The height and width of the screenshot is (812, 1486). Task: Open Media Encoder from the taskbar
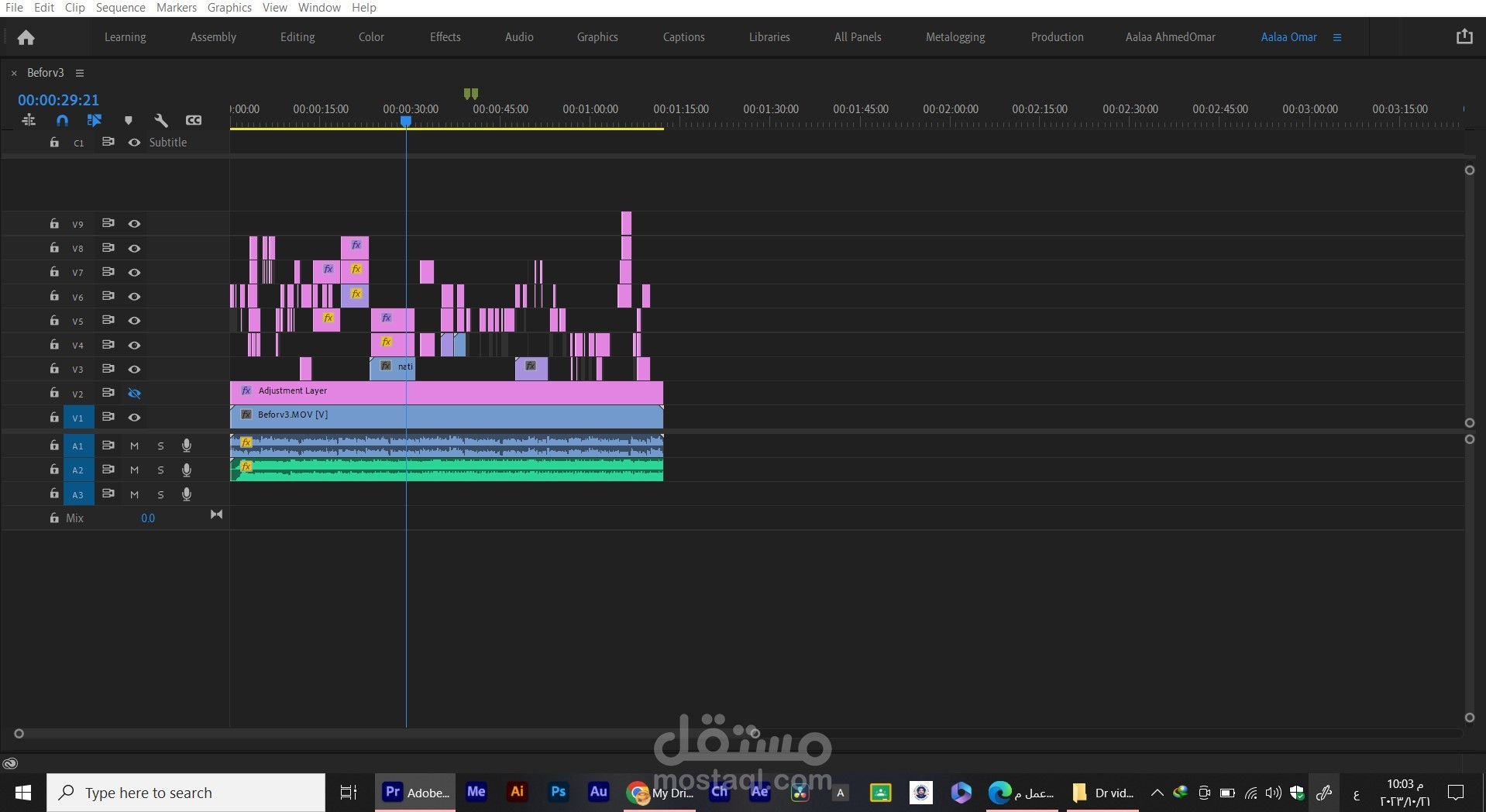476,792
